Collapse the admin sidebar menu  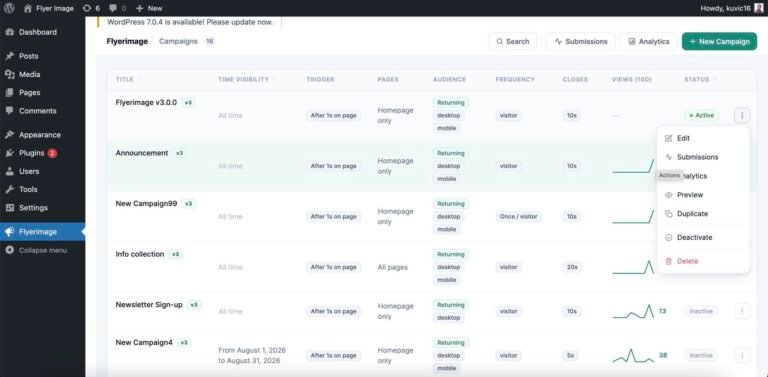[x=42, y=250]
